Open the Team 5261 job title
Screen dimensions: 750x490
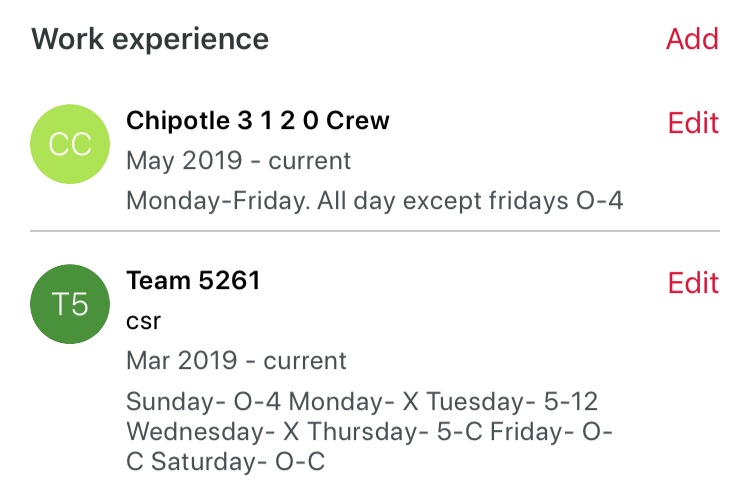(193, 281)
